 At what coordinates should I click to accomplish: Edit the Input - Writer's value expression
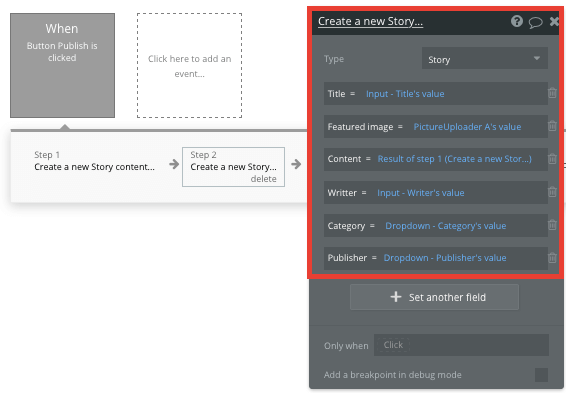click(x=421, y=193)
